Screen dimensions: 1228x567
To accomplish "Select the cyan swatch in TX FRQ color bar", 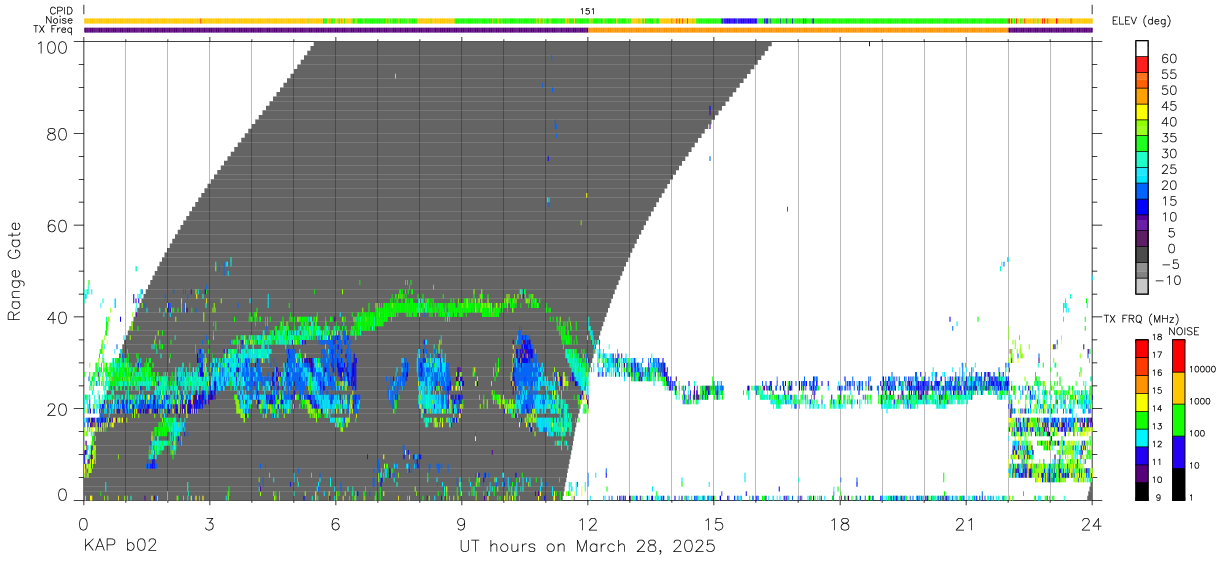I will pos(1143,437).
